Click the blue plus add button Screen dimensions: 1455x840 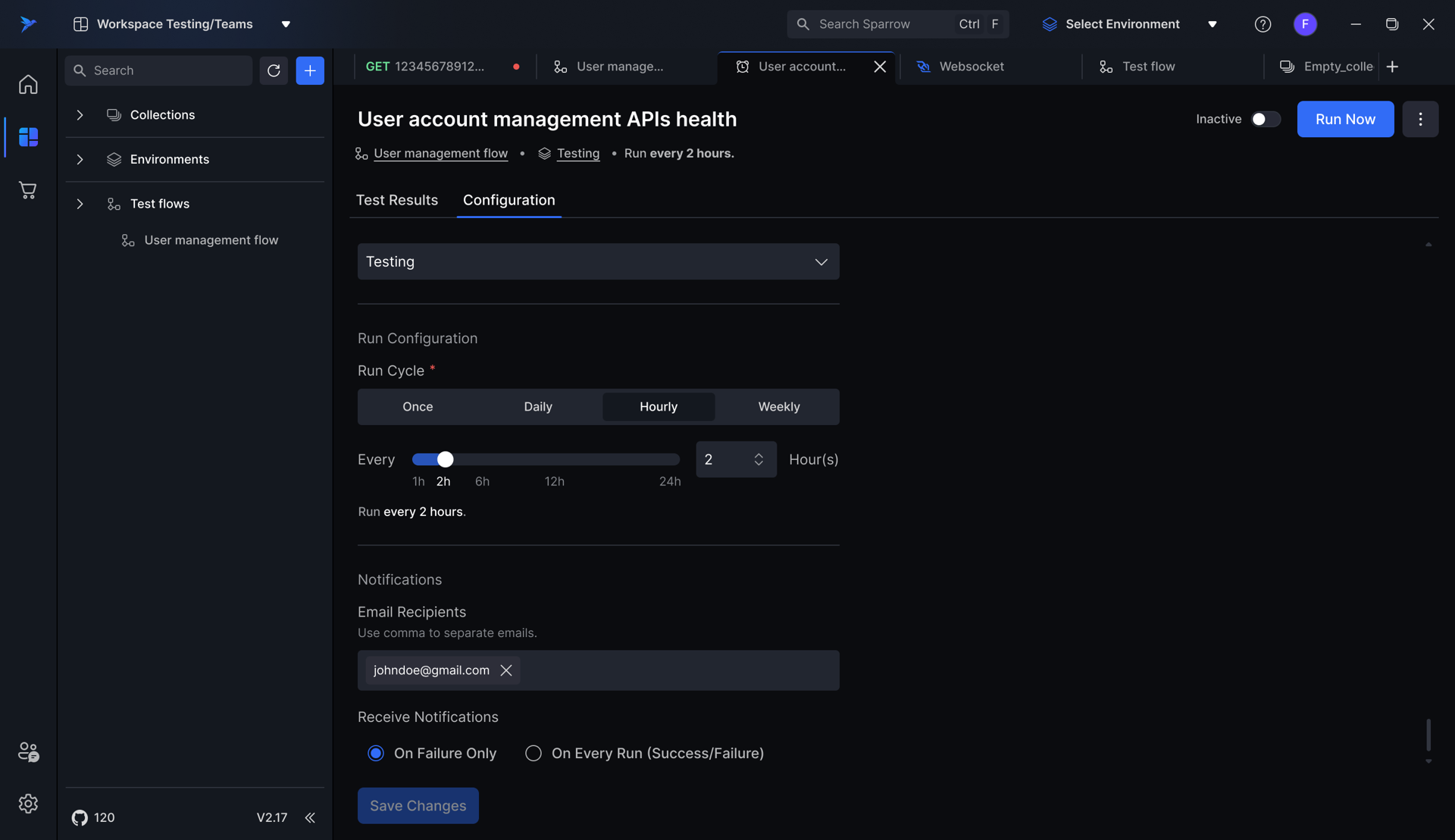click(x=310, y=70)
